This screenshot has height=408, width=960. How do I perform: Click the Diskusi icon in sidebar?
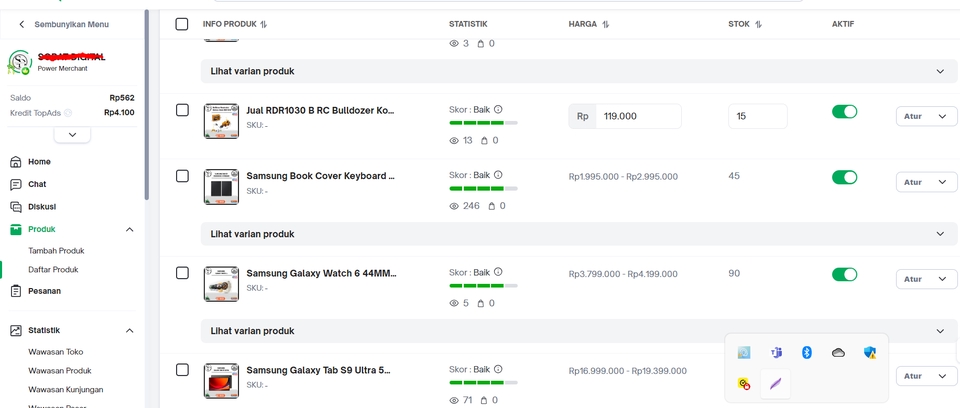click(16, 207)
